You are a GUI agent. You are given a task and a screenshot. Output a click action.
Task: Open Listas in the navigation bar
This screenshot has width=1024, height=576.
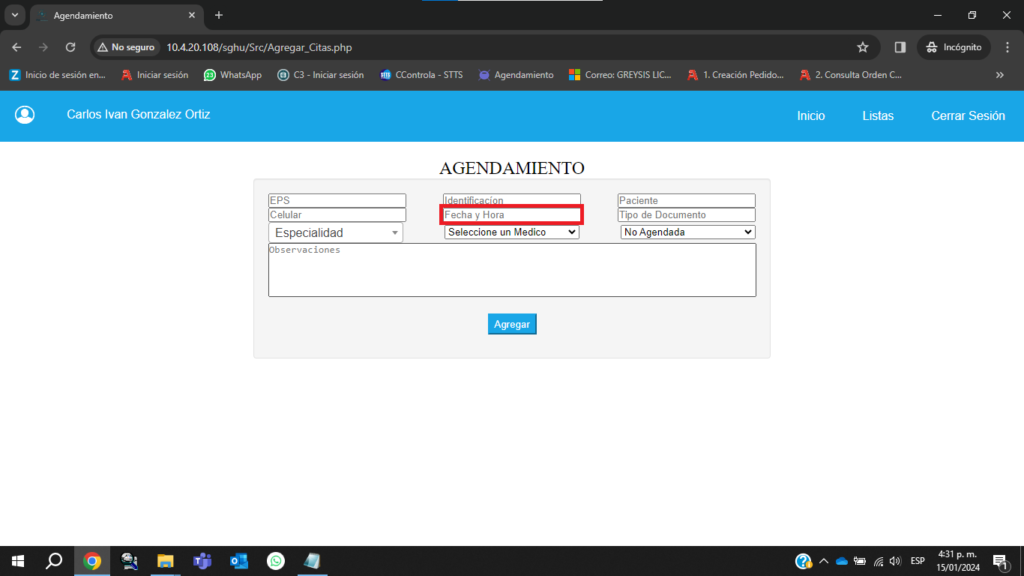(x=877, y=116)
